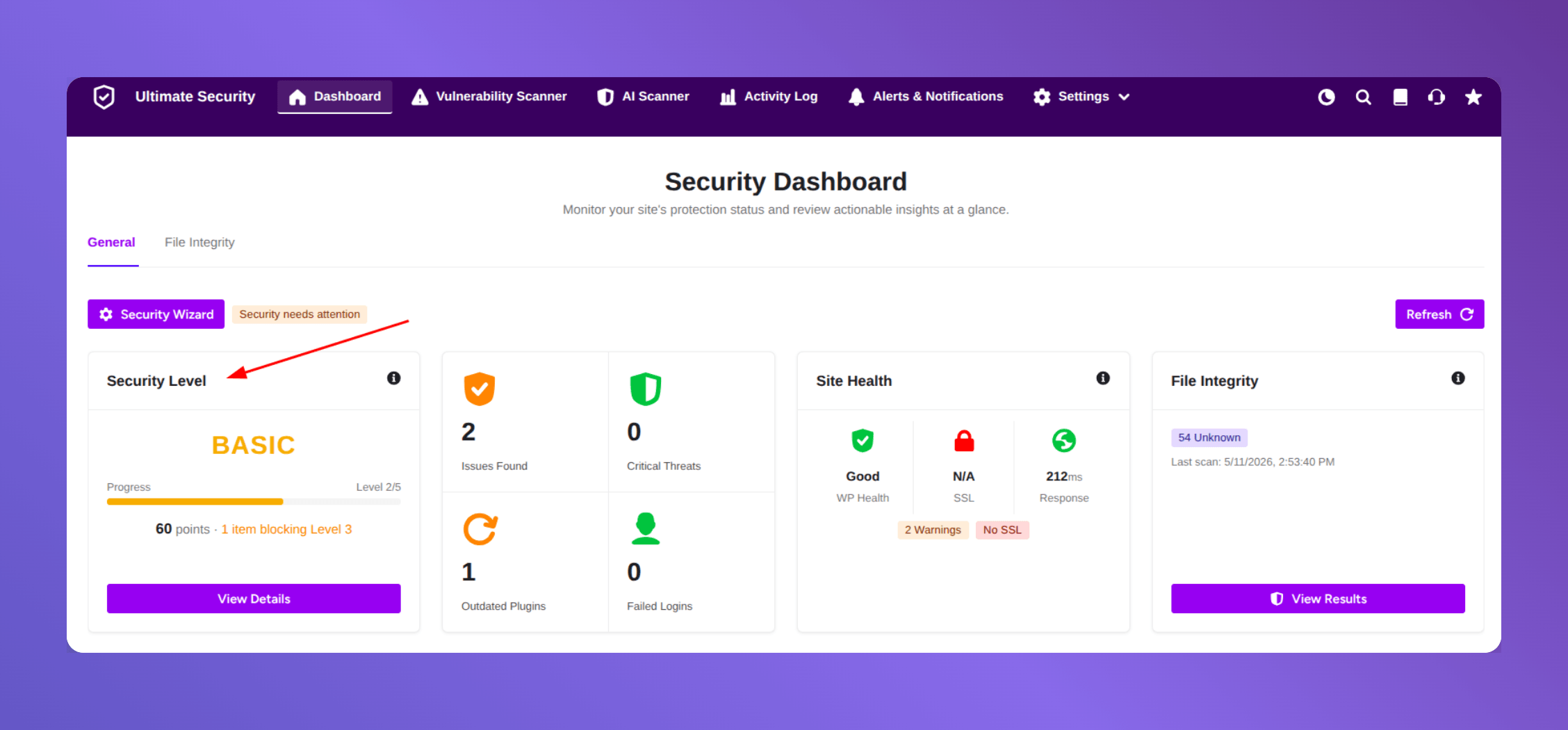This screenshot has width=1568, height=730.
Task: Go to AI Scanner
Action: point(644,97)
